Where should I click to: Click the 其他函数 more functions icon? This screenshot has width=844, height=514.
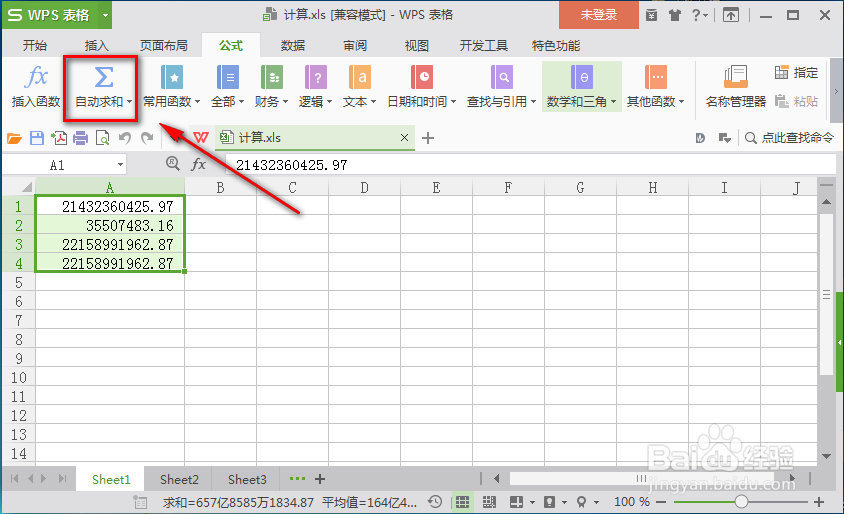[656, 77]
